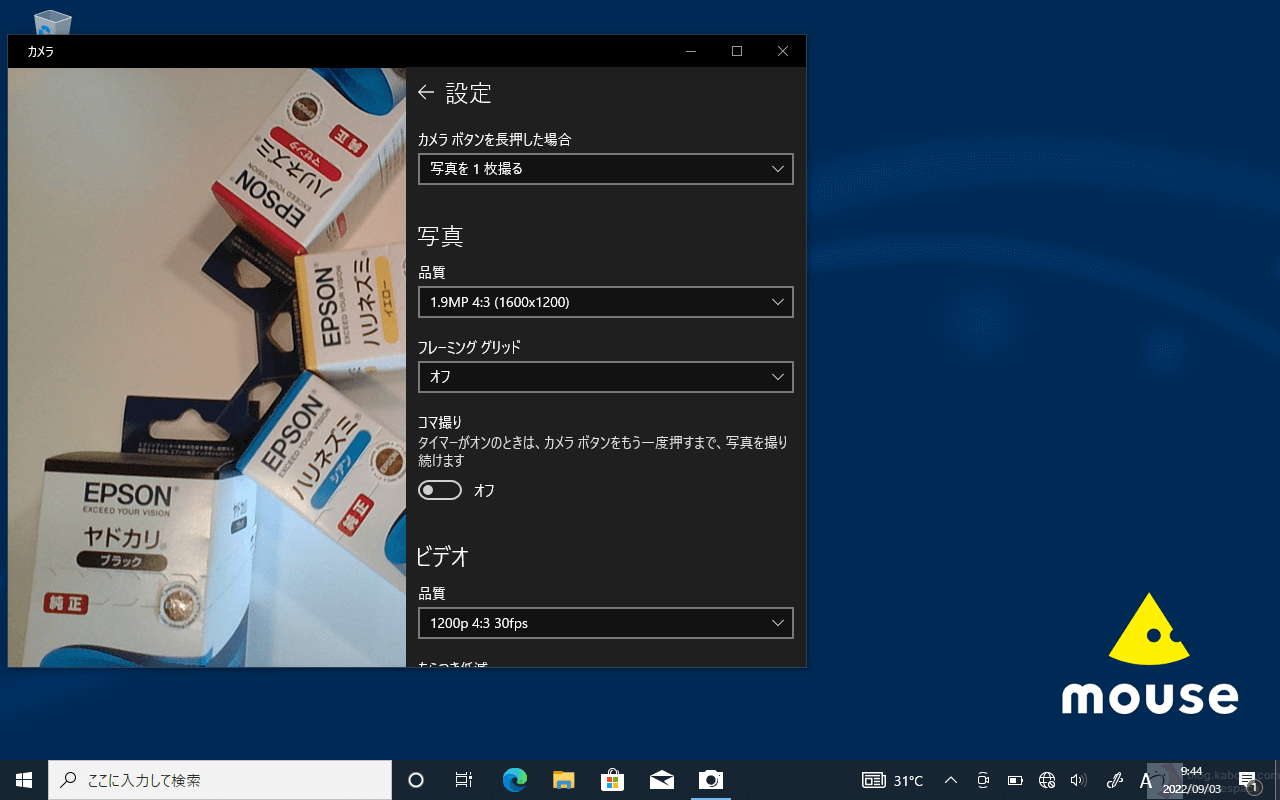Open the Start menu
Image resolution: width=1280 pixels, height=800 pixels.
24,780
